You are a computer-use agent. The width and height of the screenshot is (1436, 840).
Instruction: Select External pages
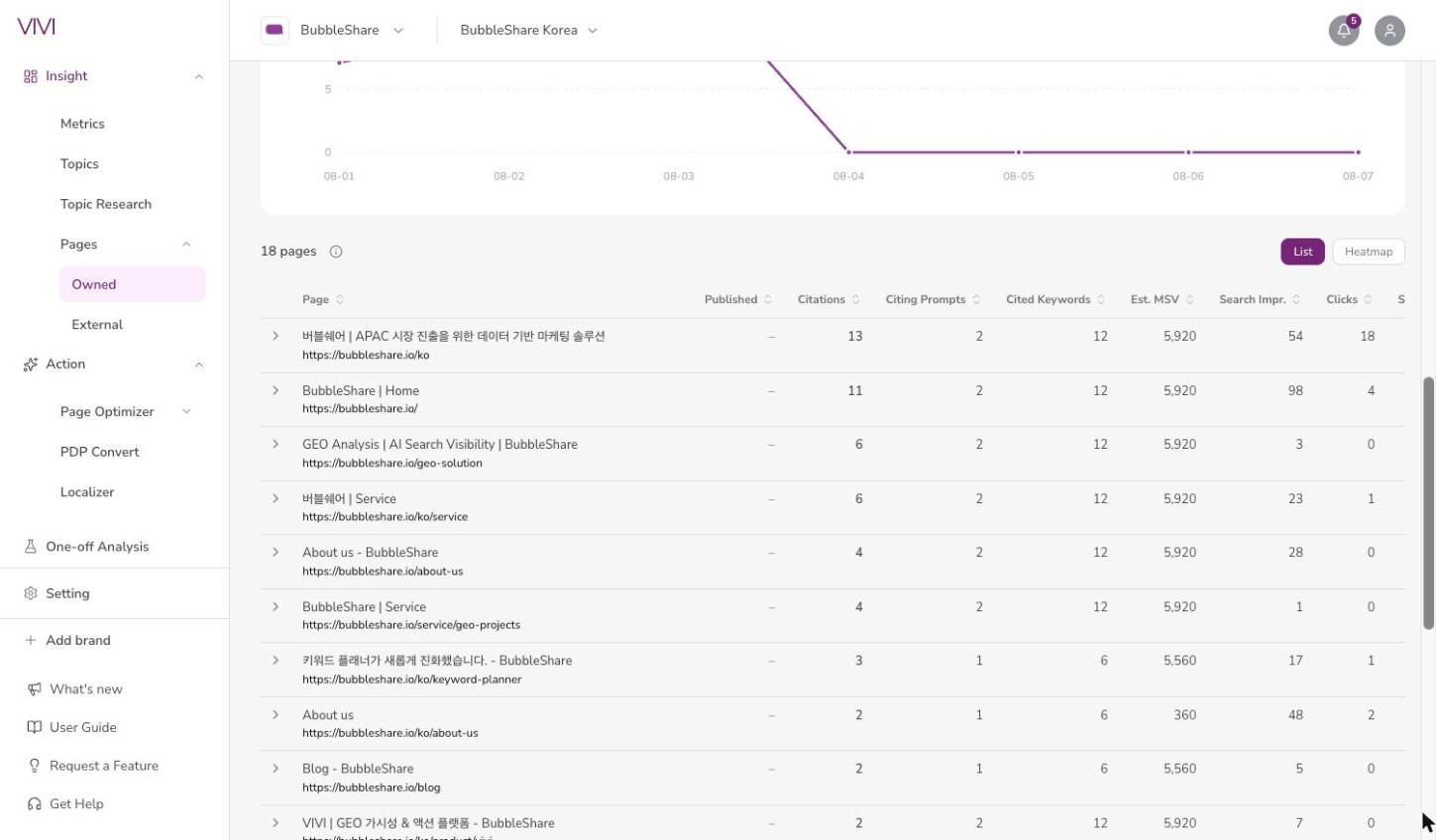pos(97,325)
